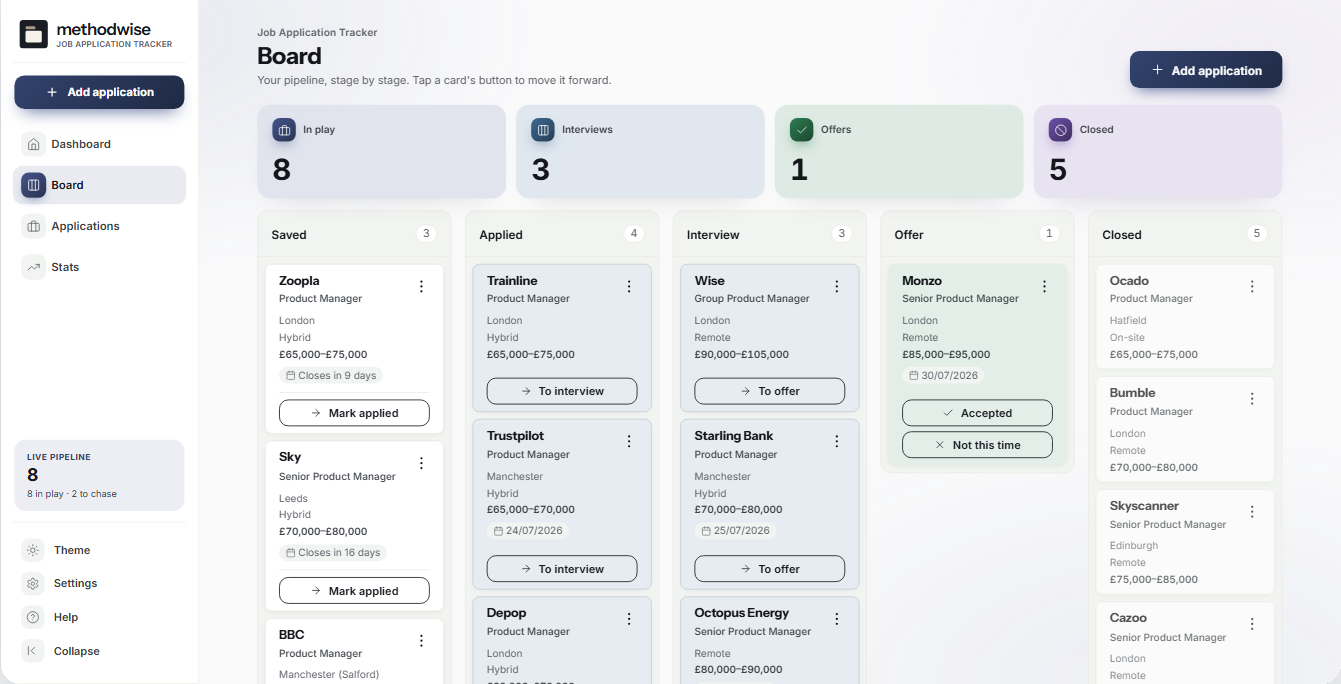Mark Sky application as applied

coord(354,591)
